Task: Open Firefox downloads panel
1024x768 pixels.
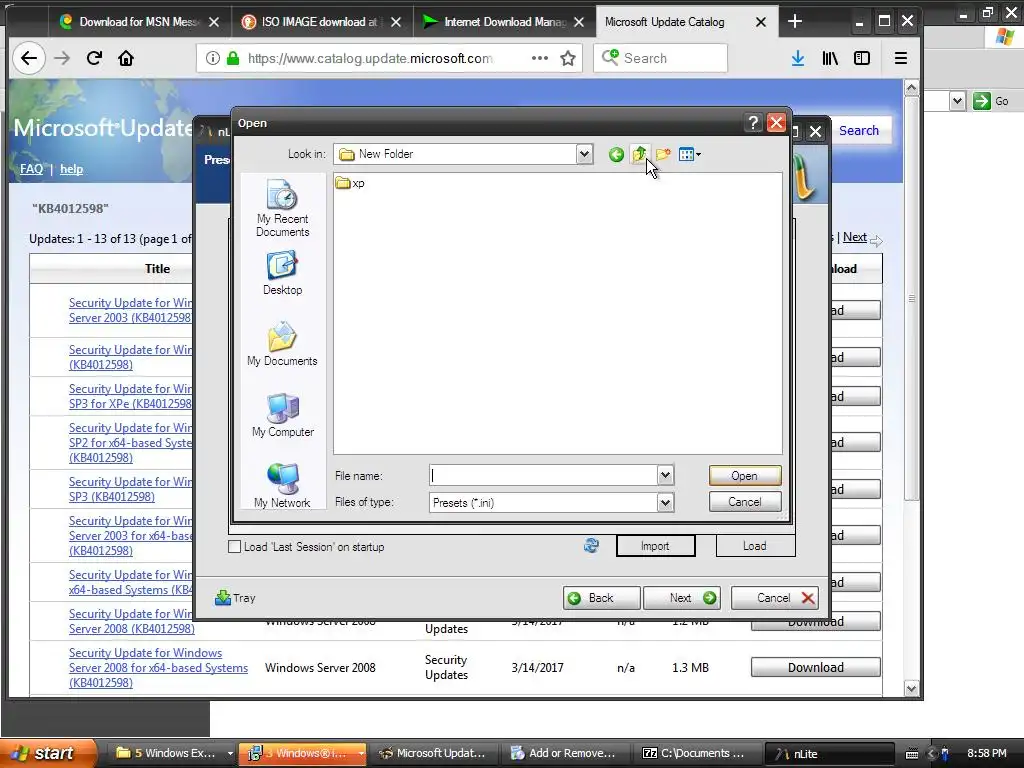Action: [x=797, y=58]
